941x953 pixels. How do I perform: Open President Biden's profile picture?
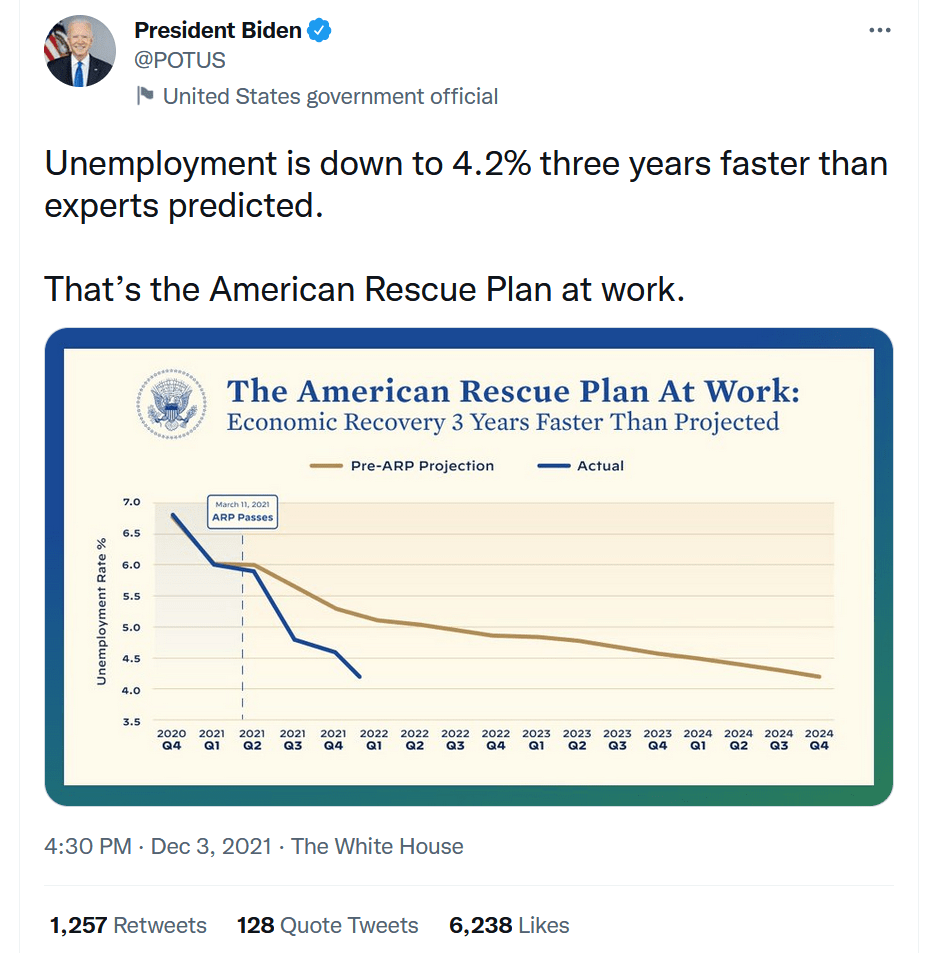tap(79, 51)
